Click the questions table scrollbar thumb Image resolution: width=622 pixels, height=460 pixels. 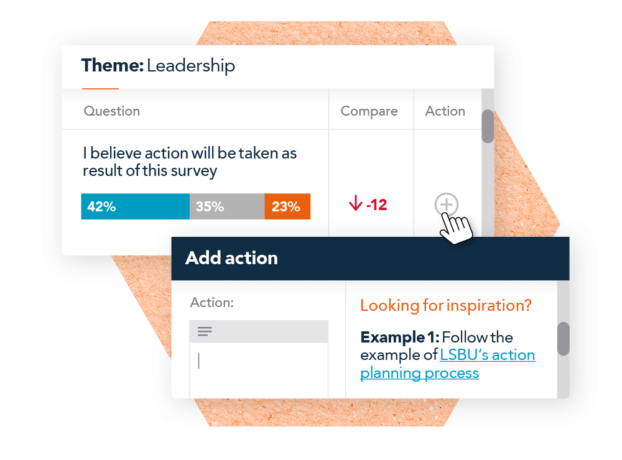488,126
